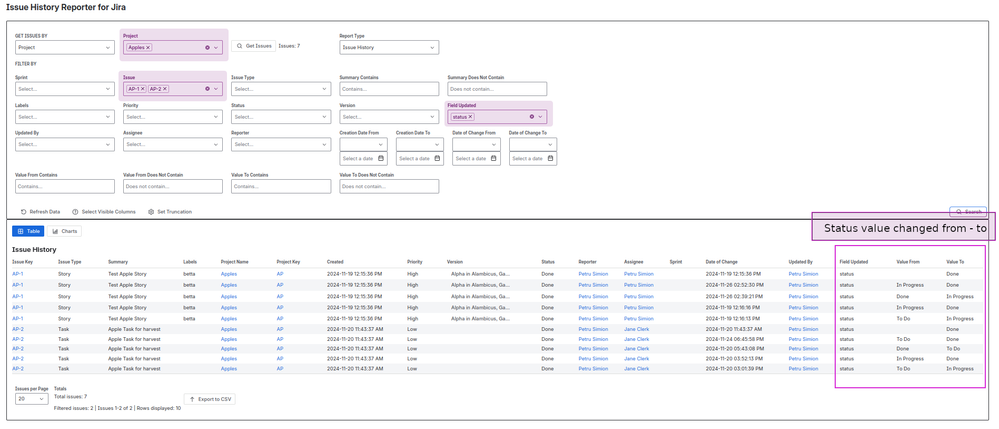This screenshot has height=429, width=999.
Task: Click 'Total issues: 7' text
Action: point(71,396)
